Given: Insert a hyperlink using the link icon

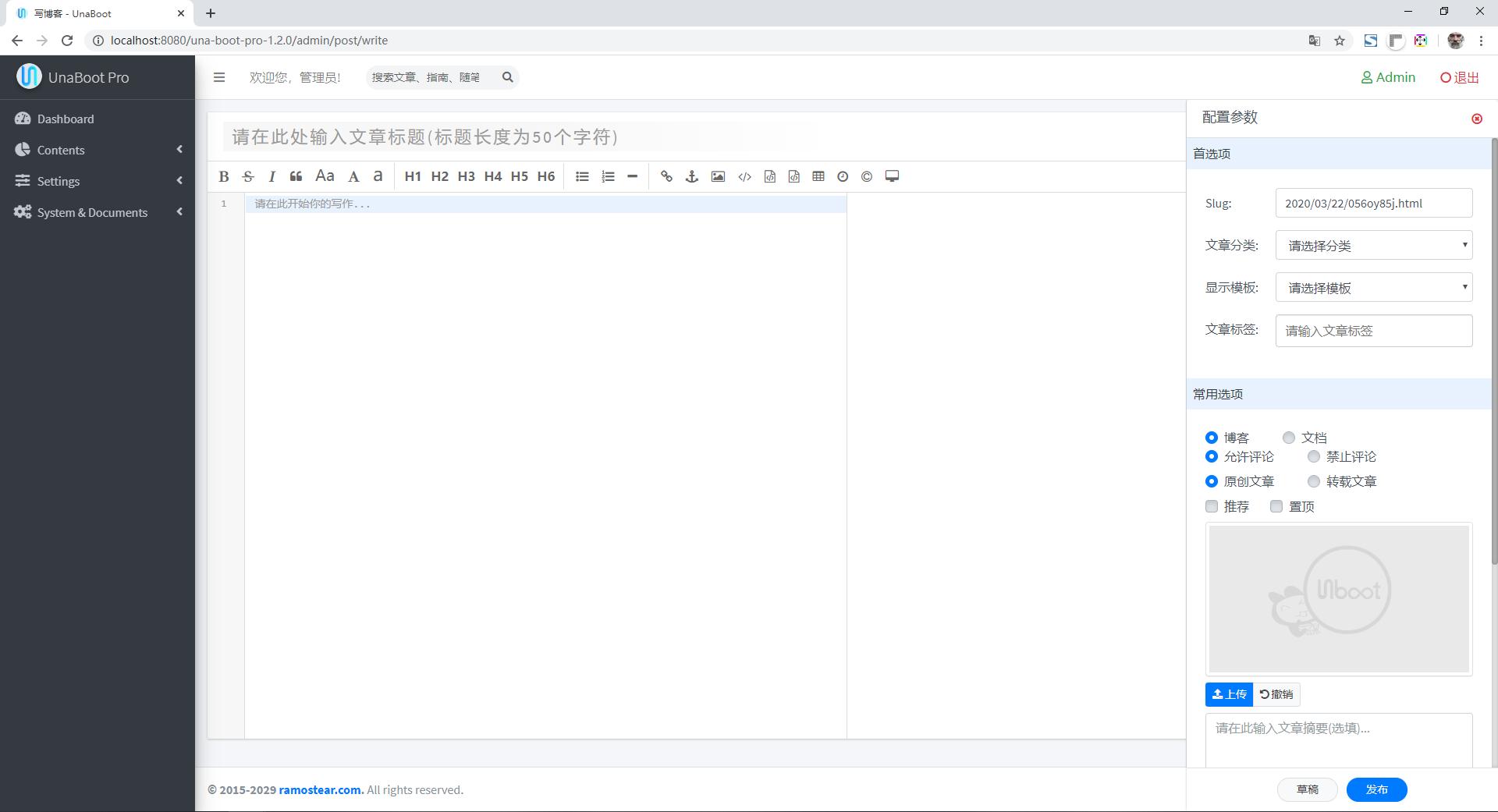Looking at the screenshot, I should tap(667, 176).
